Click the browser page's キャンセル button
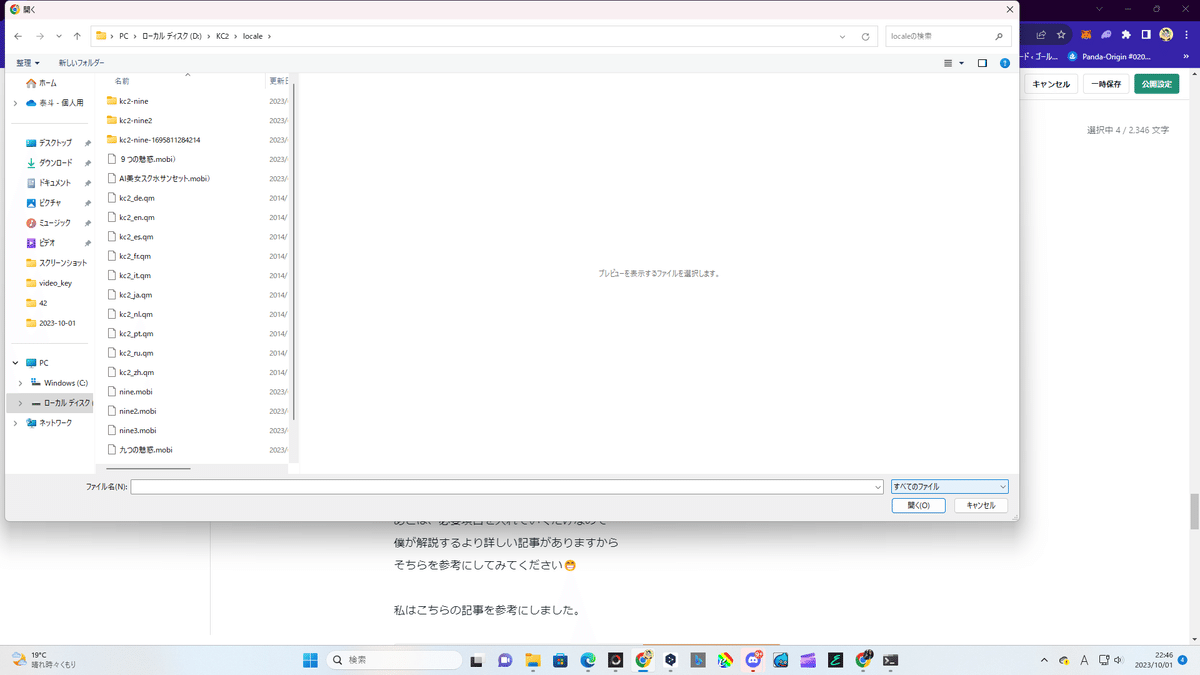1200x675 pixels. pos(1051,84)
